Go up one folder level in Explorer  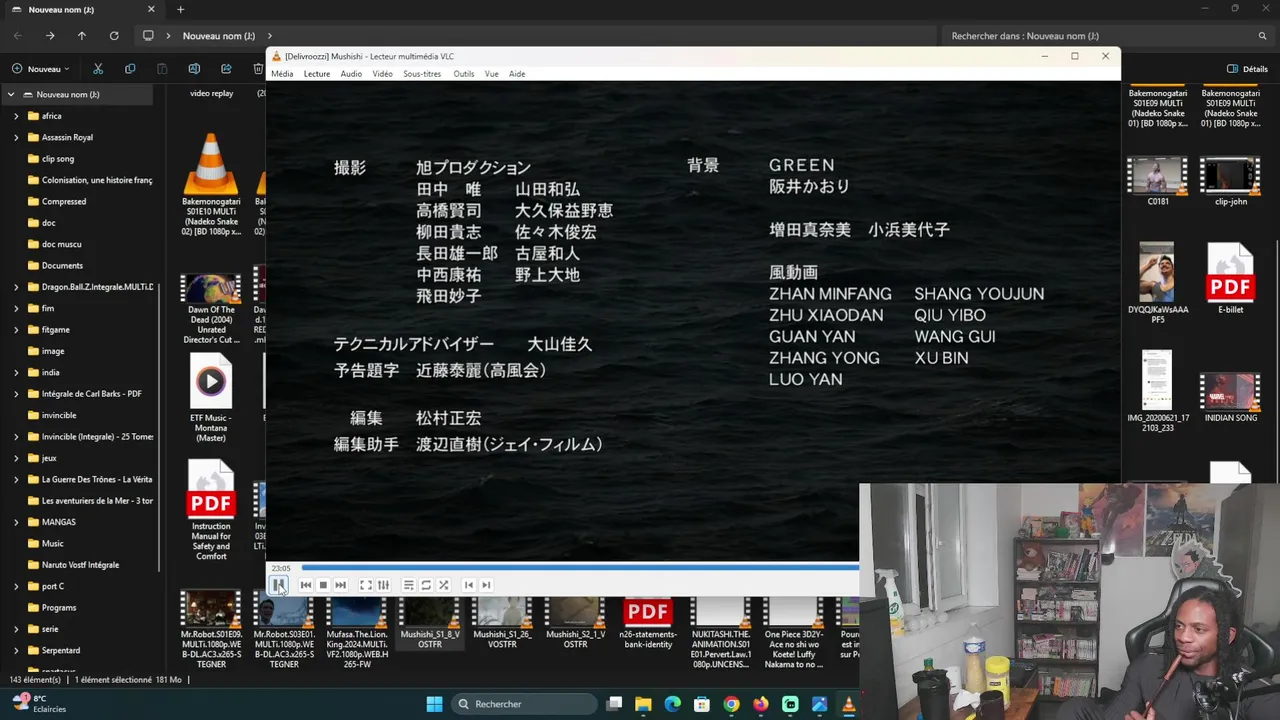(82, 36)
